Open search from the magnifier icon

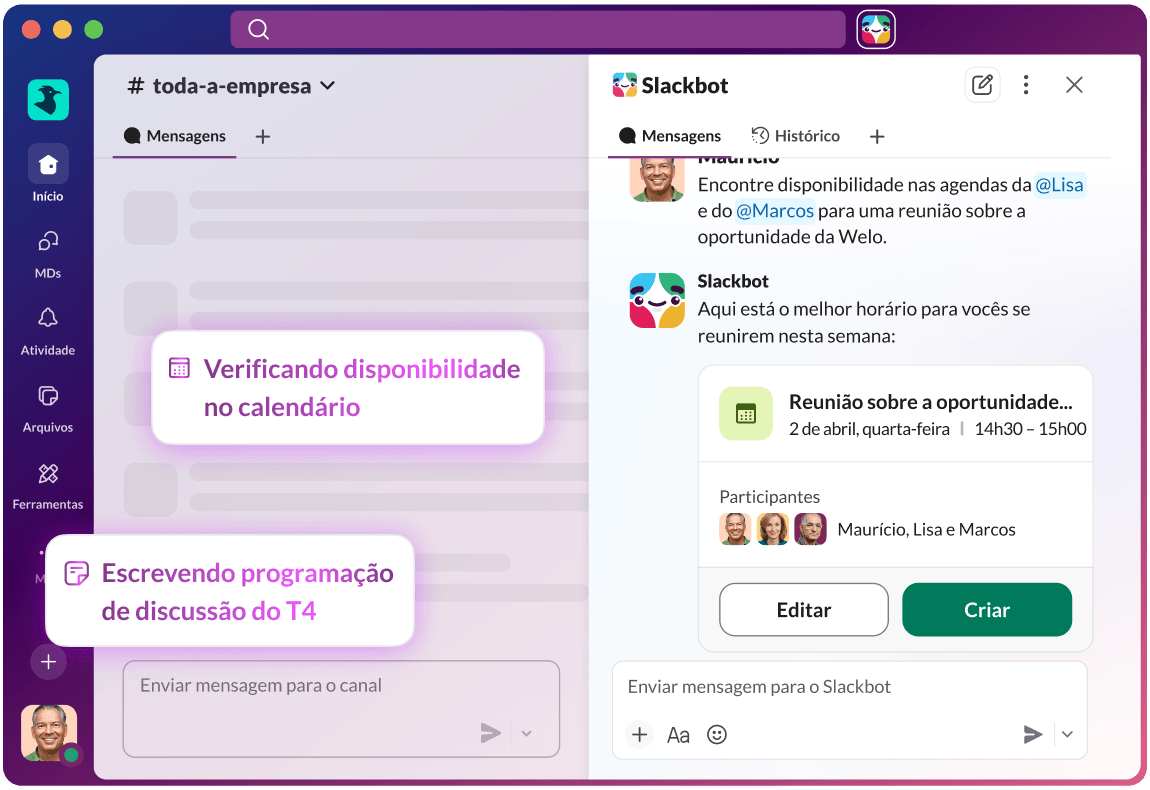tap(259, 29)
